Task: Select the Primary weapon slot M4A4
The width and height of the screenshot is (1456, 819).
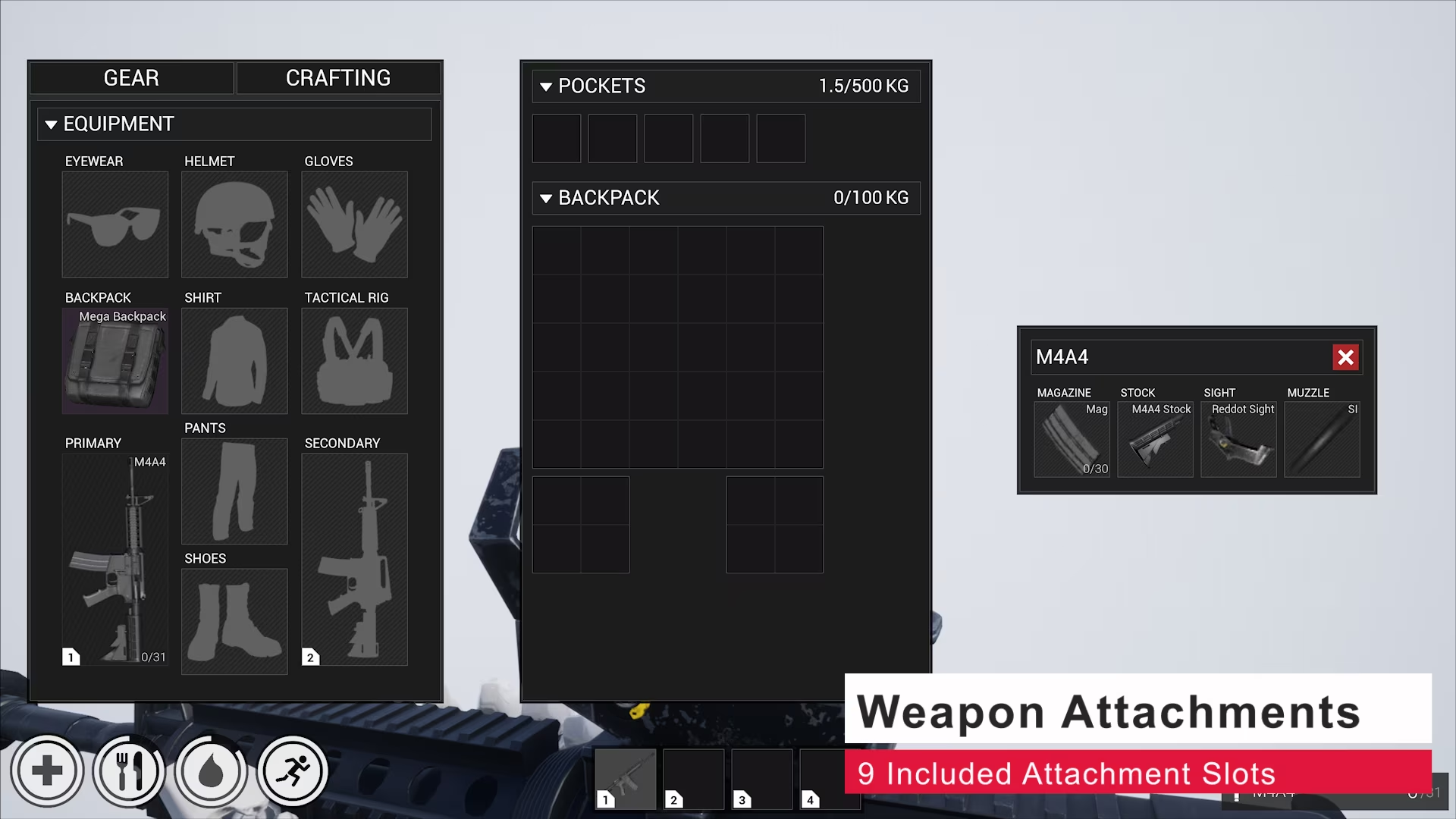Action: [x=114, y=560]
